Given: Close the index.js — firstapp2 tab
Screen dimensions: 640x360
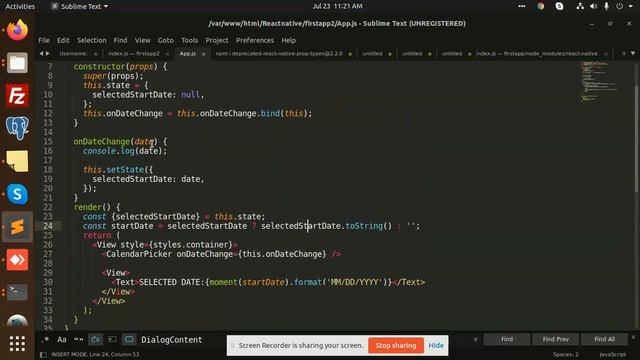Looking at the screenshot, I should (x=167, y=54).
